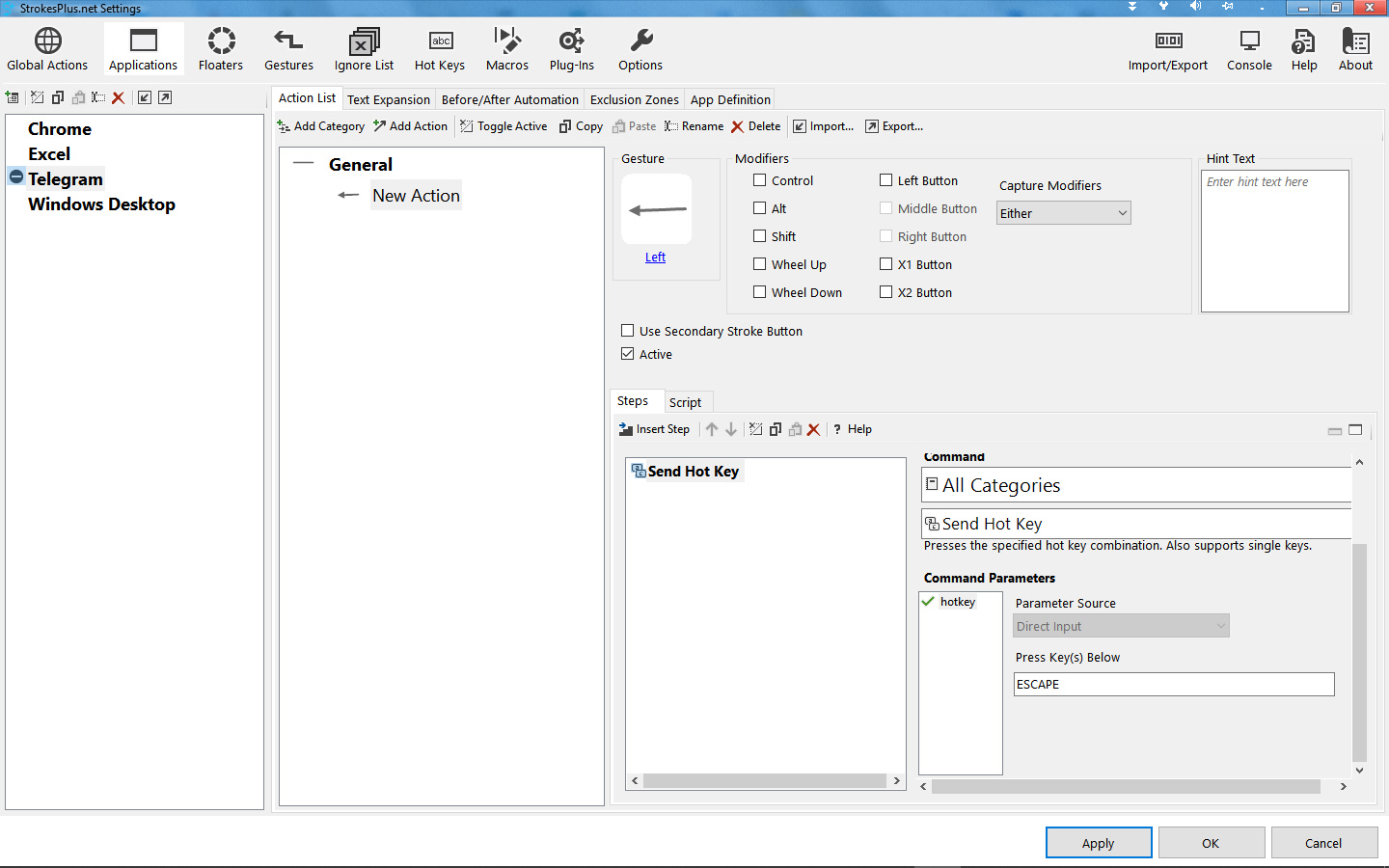Switch to the Exclusion Zones tab
1389x868 pixels.
(635, 99)
